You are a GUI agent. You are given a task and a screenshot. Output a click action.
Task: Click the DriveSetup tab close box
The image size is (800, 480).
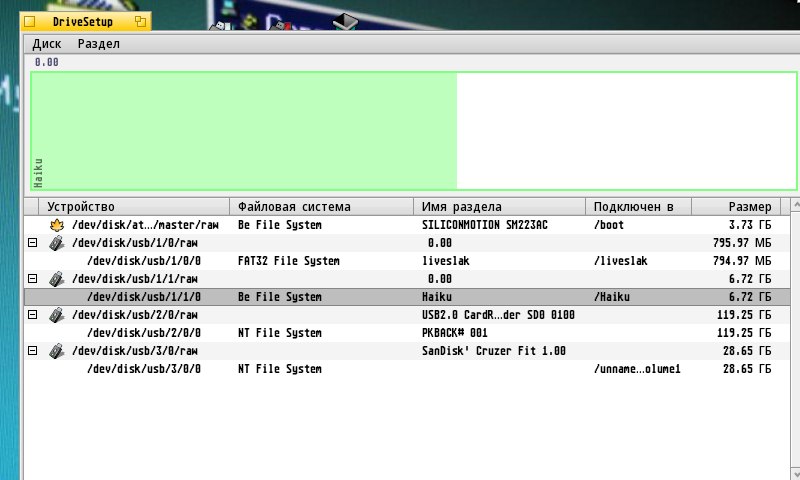click(30, 21)
